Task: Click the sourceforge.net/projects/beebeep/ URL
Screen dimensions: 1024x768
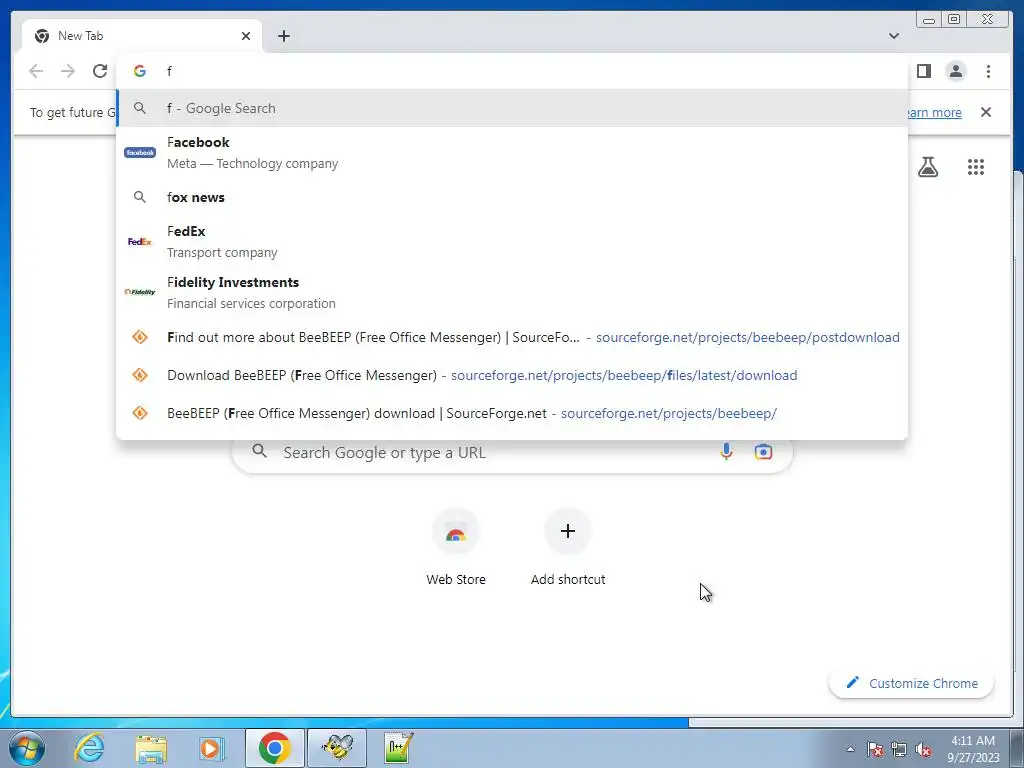Action: pyautogui.click(x=669, y=413)
